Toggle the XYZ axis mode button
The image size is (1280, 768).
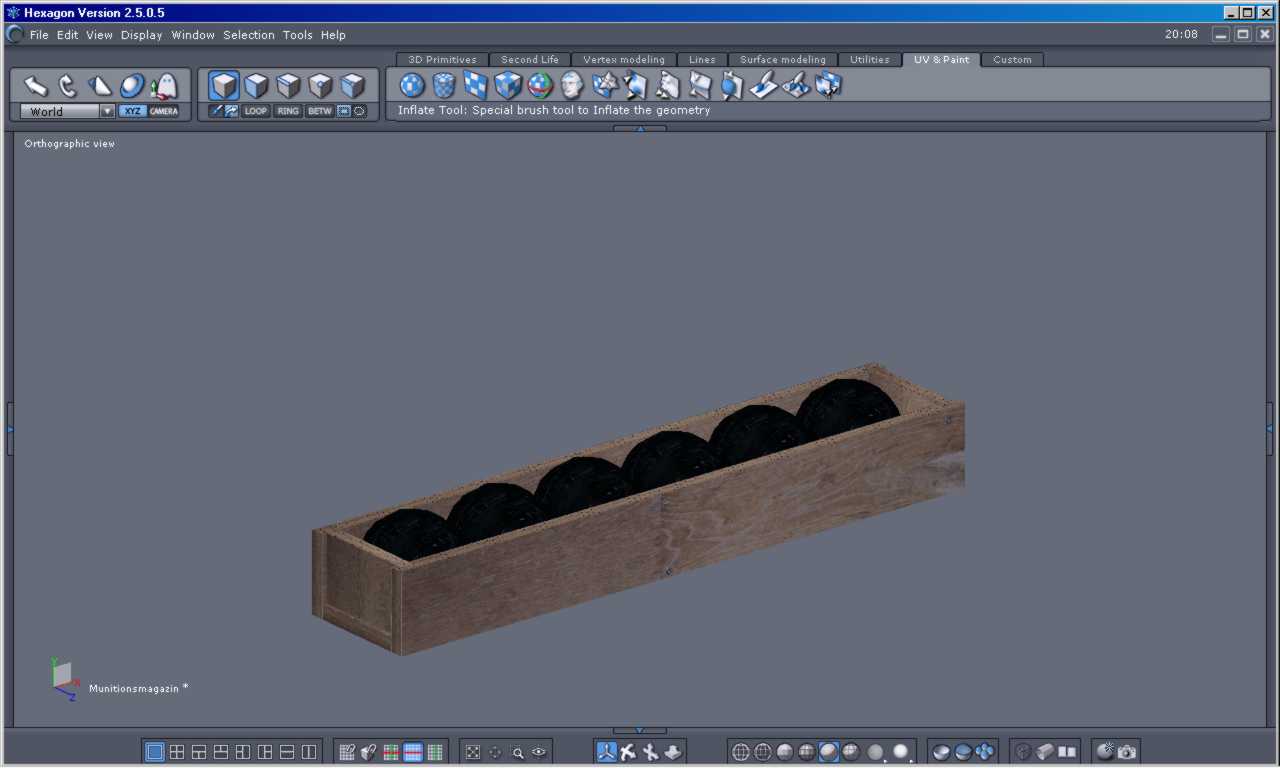click(132, 111)
